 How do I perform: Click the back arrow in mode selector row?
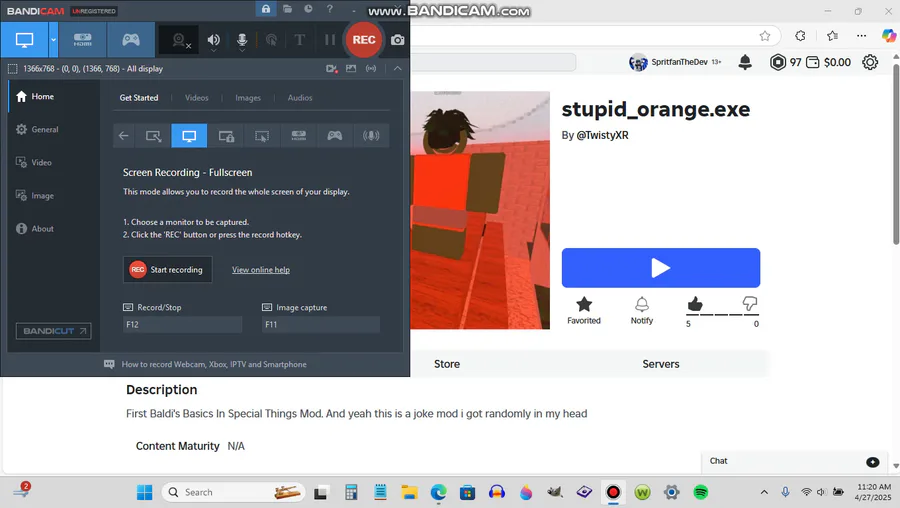(x=123, y=136)
